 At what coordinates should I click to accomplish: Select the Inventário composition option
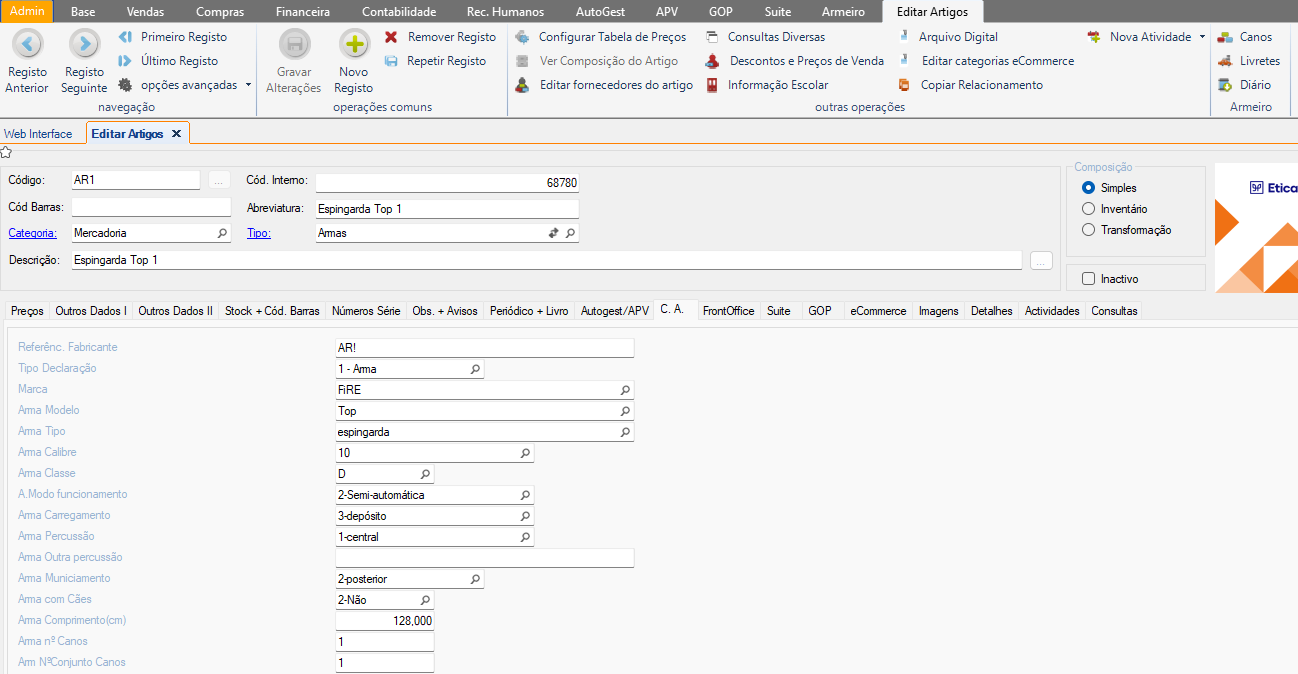(x=1089, y=209)
